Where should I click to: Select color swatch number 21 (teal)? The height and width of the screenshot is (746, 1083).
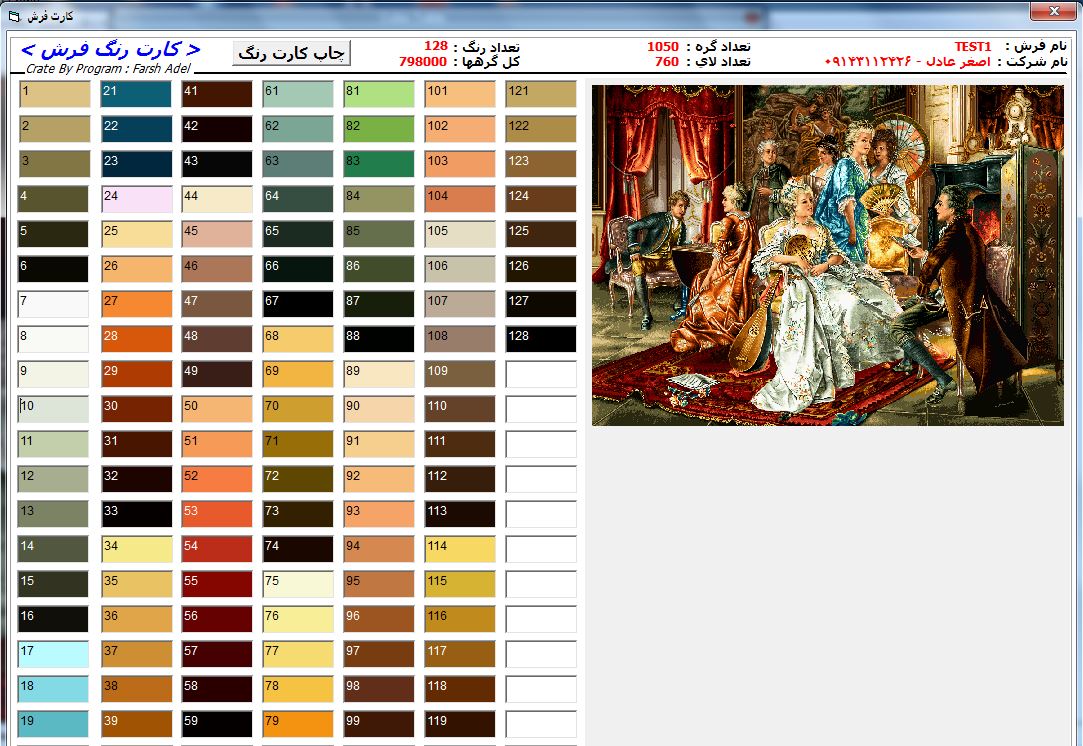(x=136, y=94)
